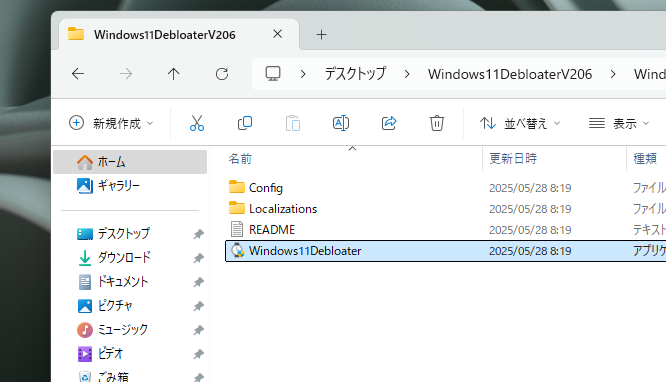The width and height of the screenshot is (666, 382).
Task: Close the Windows11DebloaterV206 tab
Action: click(277, 34)
